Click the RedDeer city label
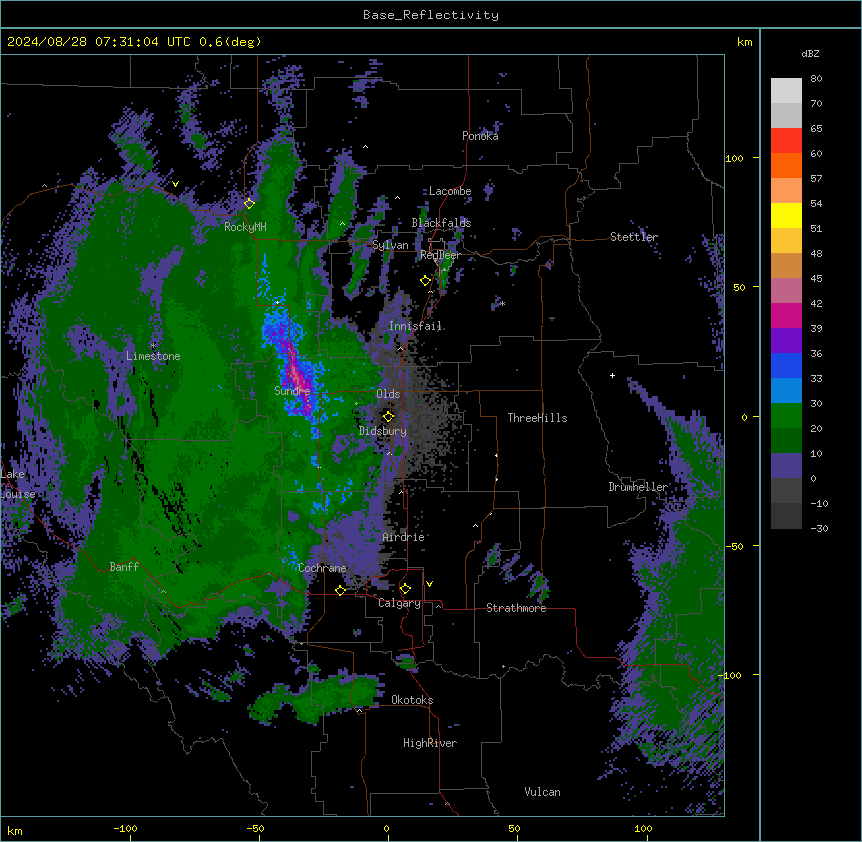This screenshot has width=862, height=842. coord(440,256)
